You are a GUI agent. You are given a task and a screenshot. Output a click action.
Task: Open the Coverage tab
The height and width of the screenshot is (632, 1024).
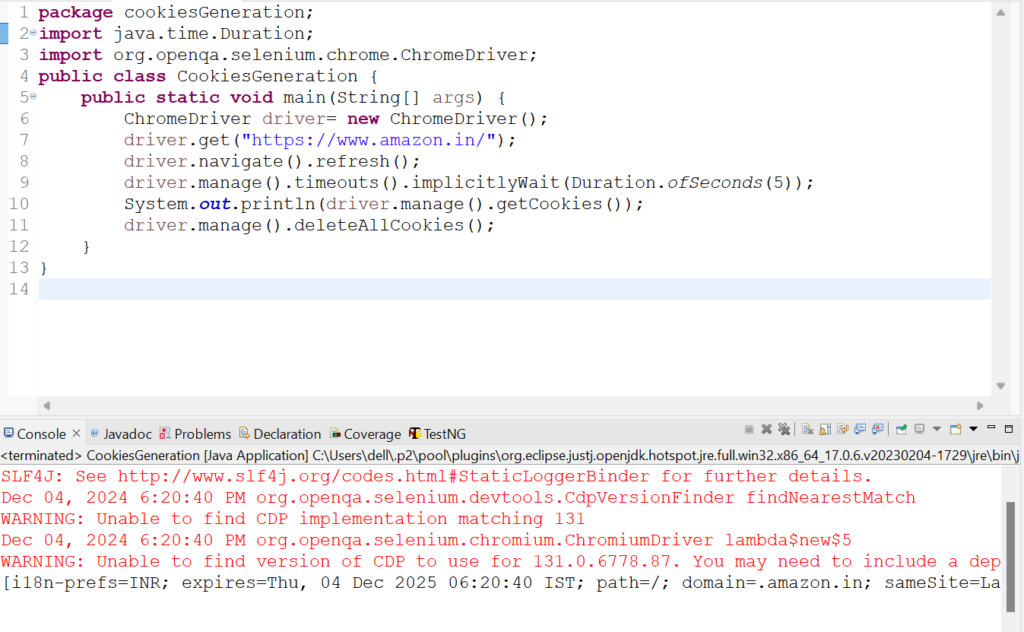pyautogui.click(x=366, y=434)
